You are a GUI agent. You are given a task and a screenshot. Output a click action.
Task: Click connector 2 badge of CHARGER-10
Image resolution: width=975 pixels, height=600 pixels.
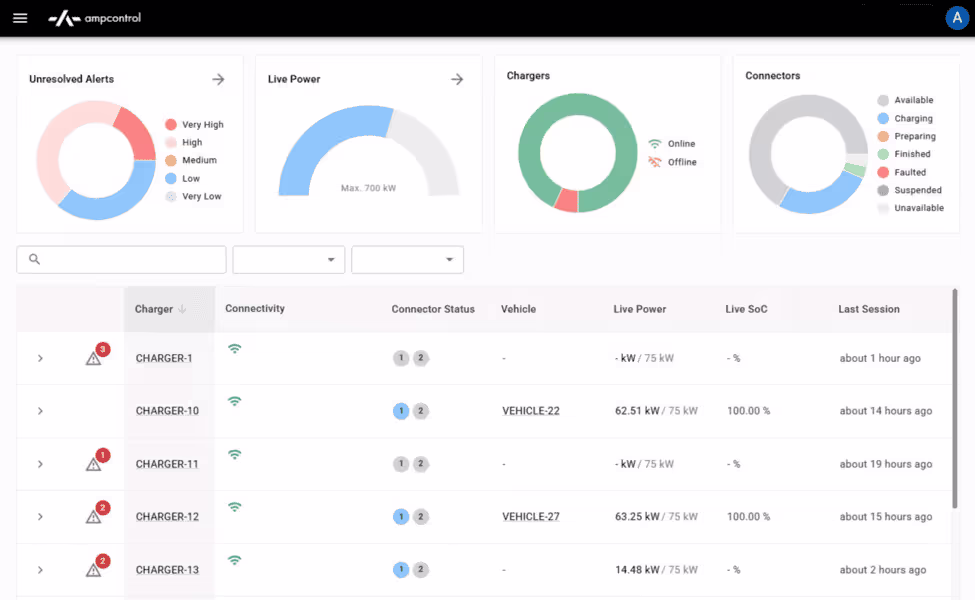[x=421, y=411]
